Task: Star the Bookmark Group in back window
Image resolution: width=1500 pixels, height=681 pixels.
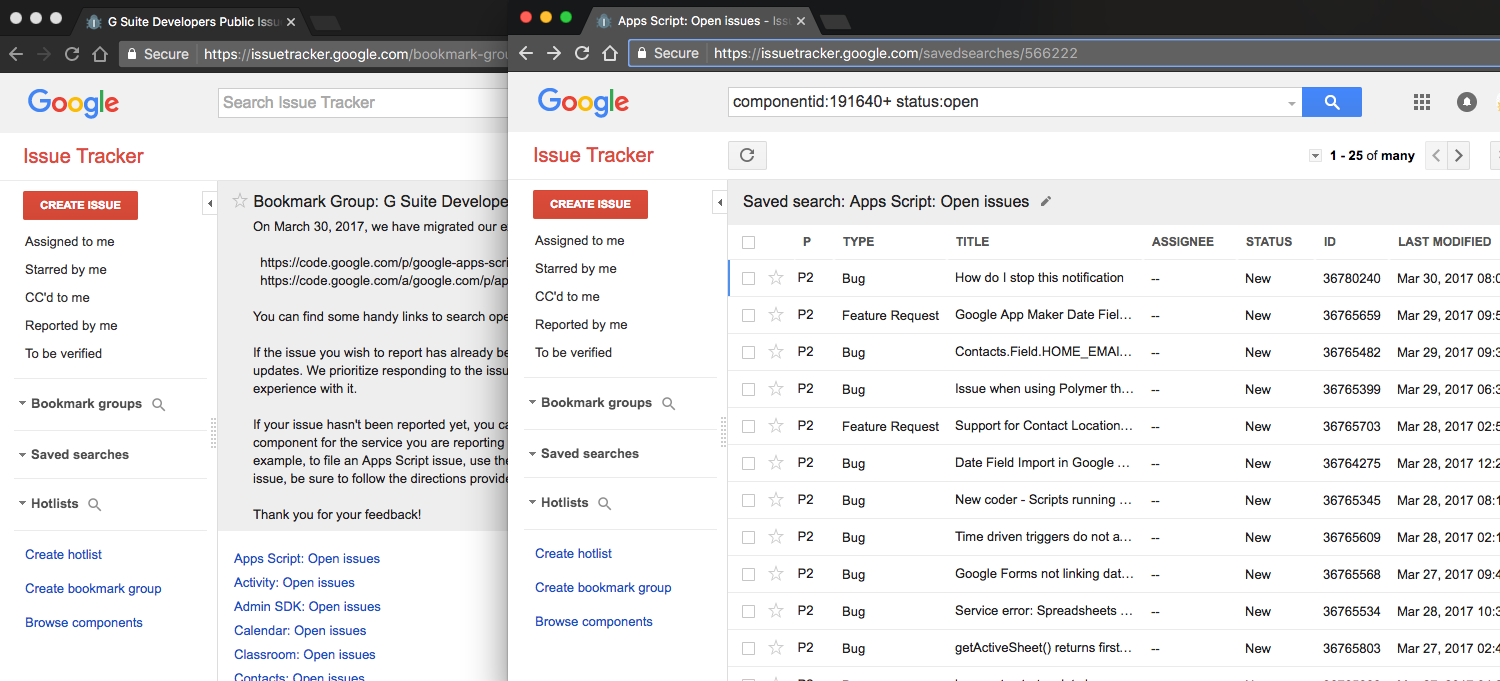Action: (240, 201)
